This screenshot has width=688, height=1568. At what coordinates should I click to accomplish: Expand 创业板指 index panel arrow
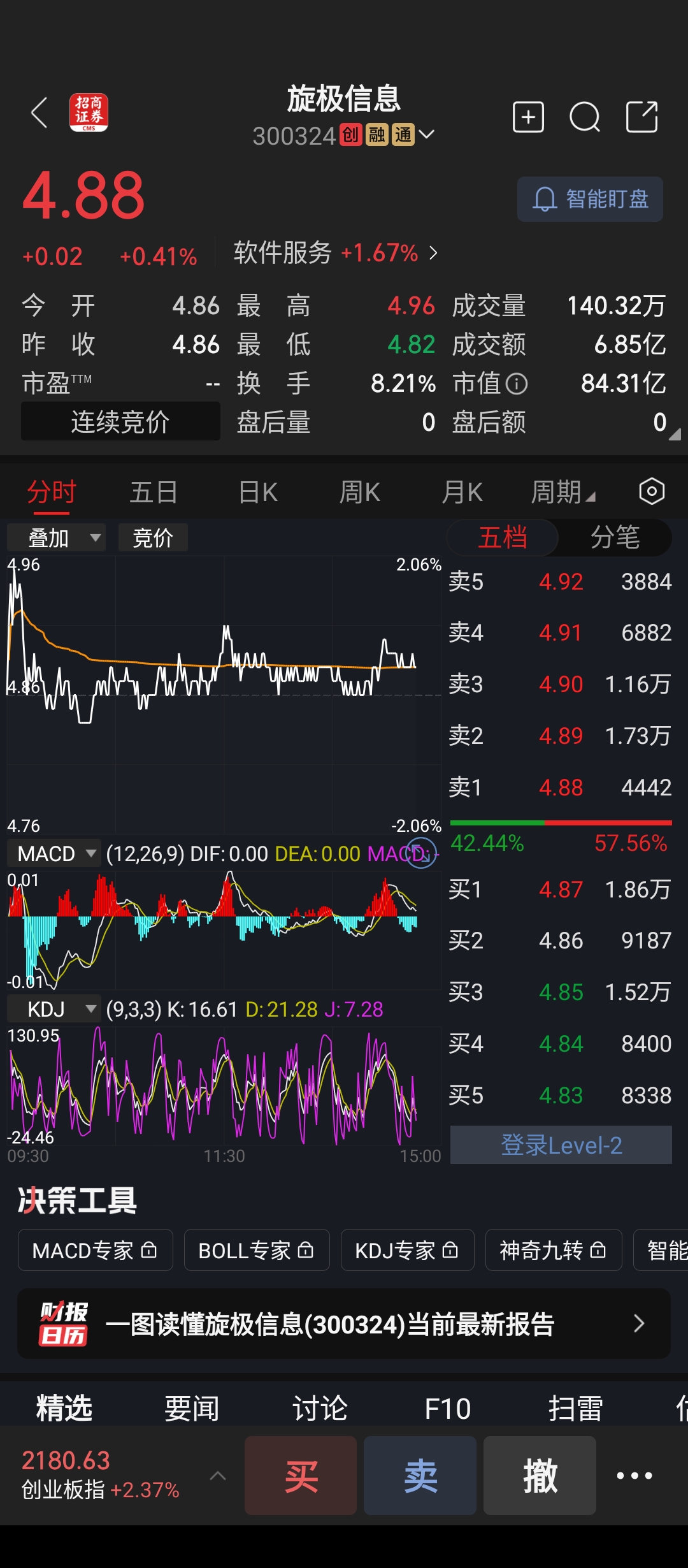coord(218,1475)
